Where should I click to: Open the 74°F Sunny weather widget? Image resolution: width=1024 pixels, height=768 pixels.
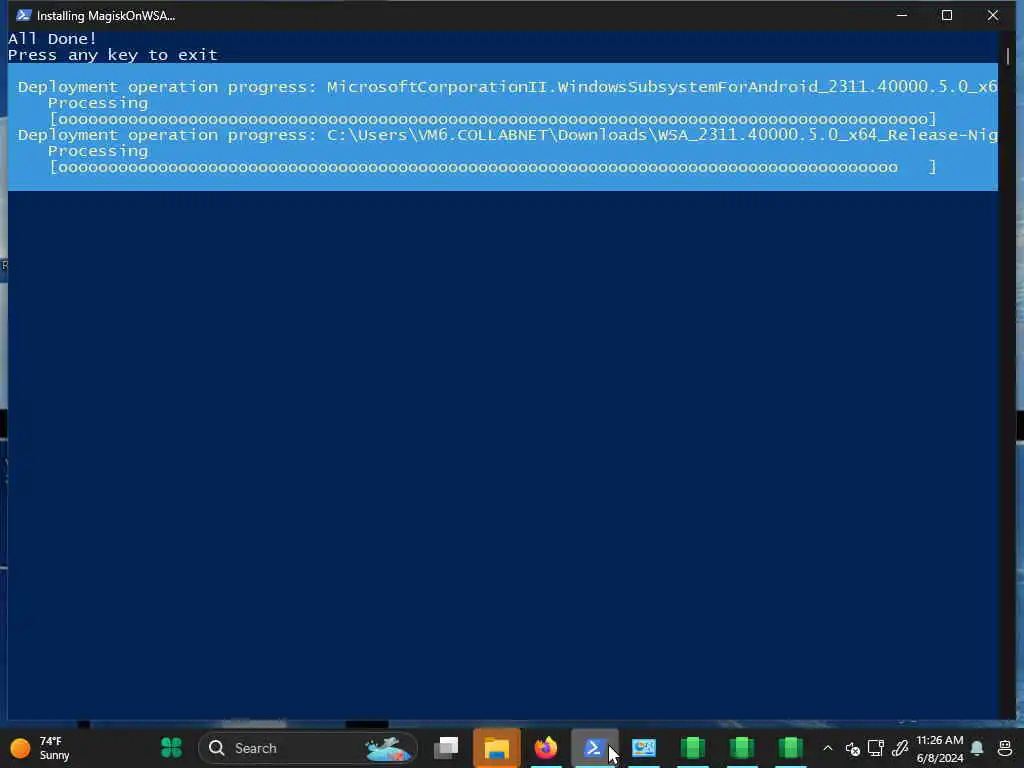40,748
